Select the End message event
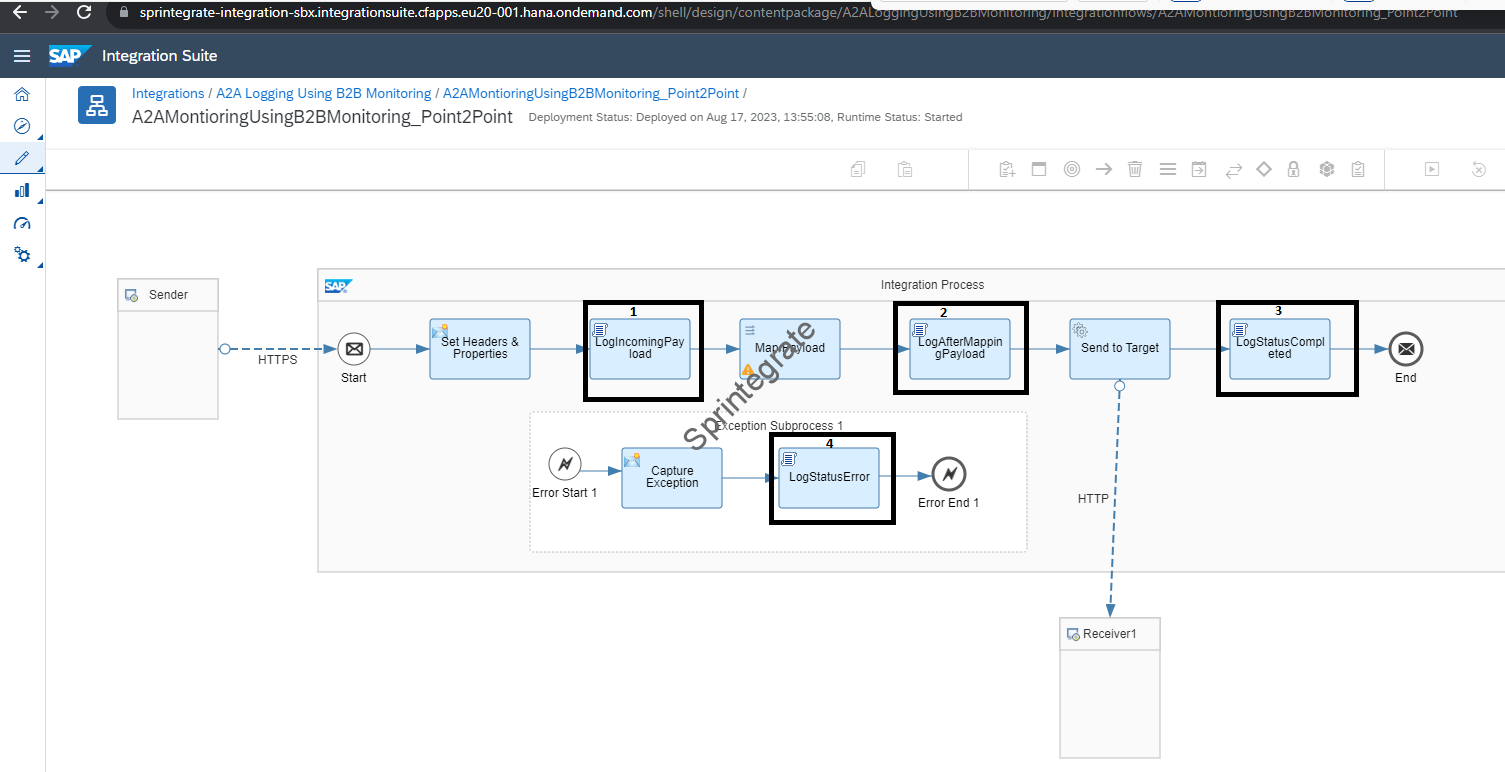Image resolution: width=1505 pixels, height=772 pixels. point(1406,349)
